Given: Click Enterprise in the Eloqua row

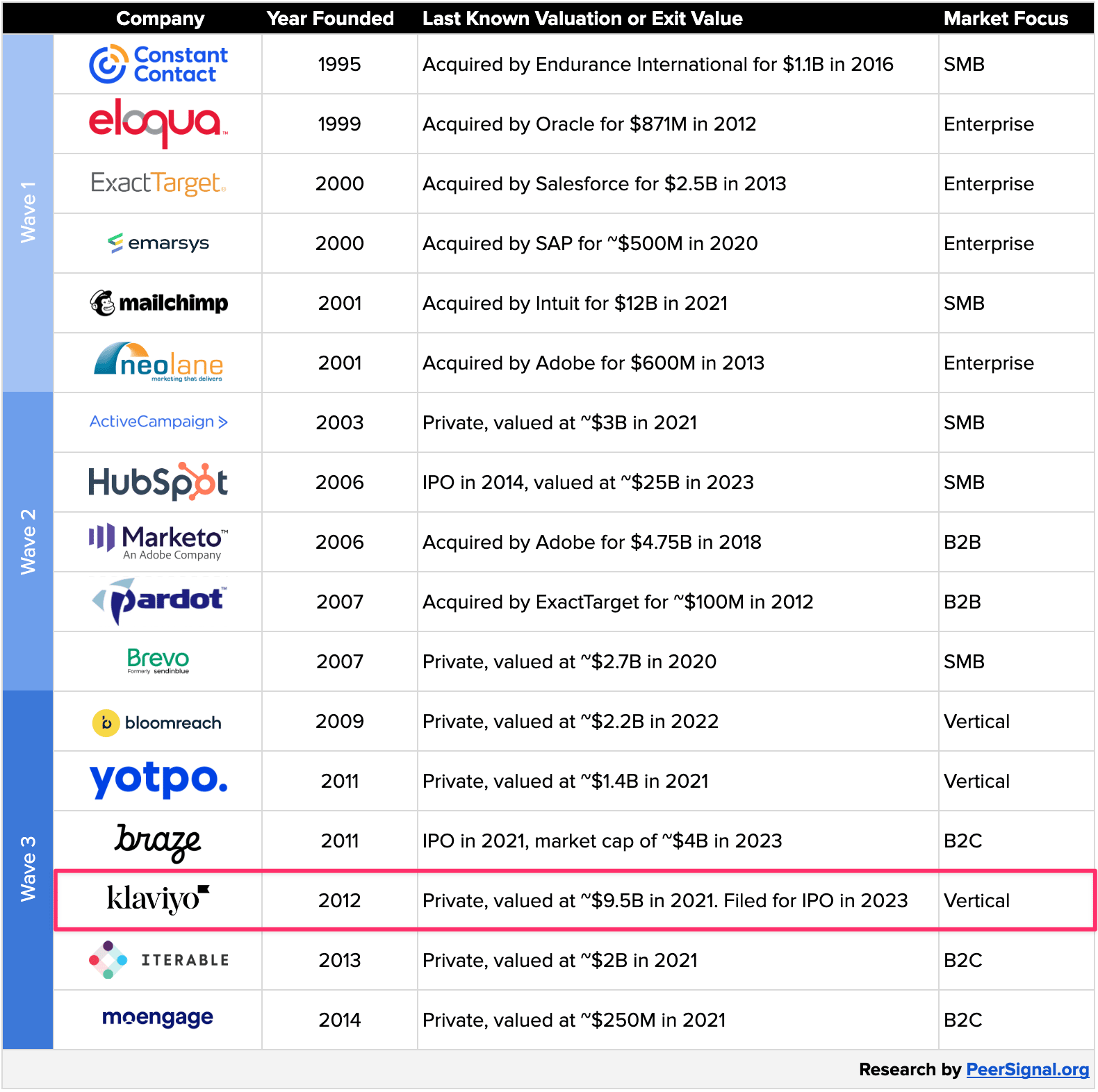Looking at the screenshot, I should click(989, 124).
